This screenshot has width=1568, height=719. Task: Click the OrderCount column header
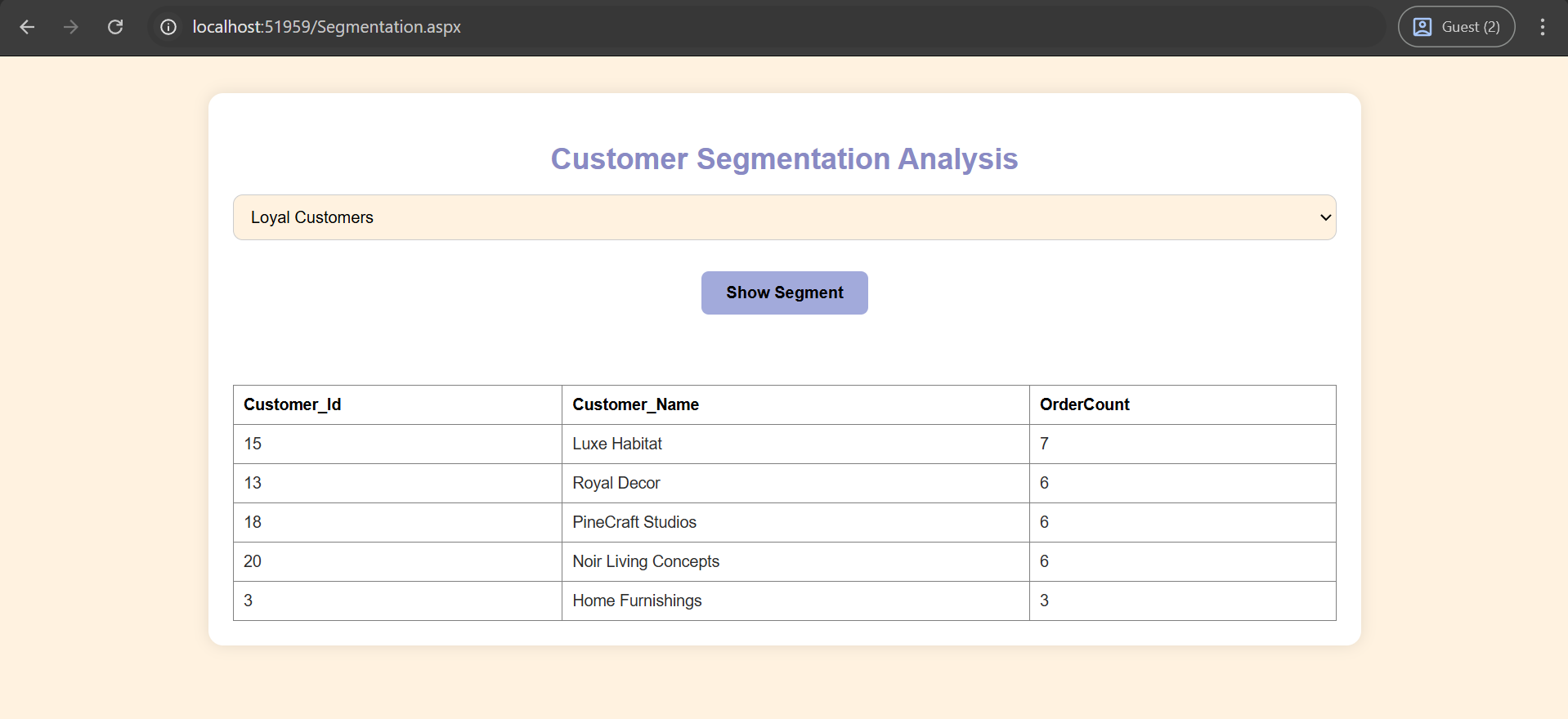pyautogui.click(x=1182, y=404)
